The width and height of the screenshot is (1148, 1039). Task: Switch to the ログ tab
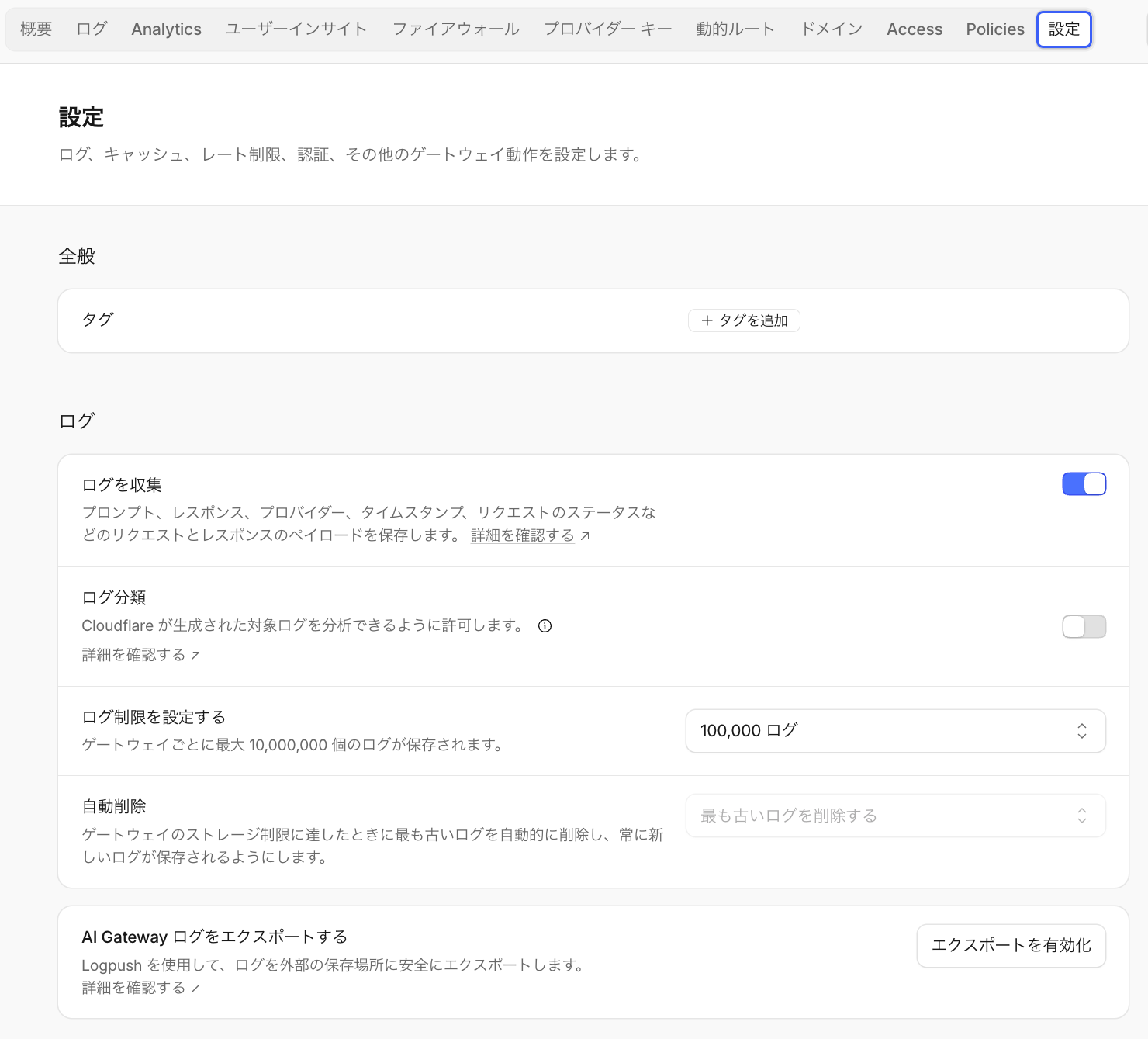[92, 29]
